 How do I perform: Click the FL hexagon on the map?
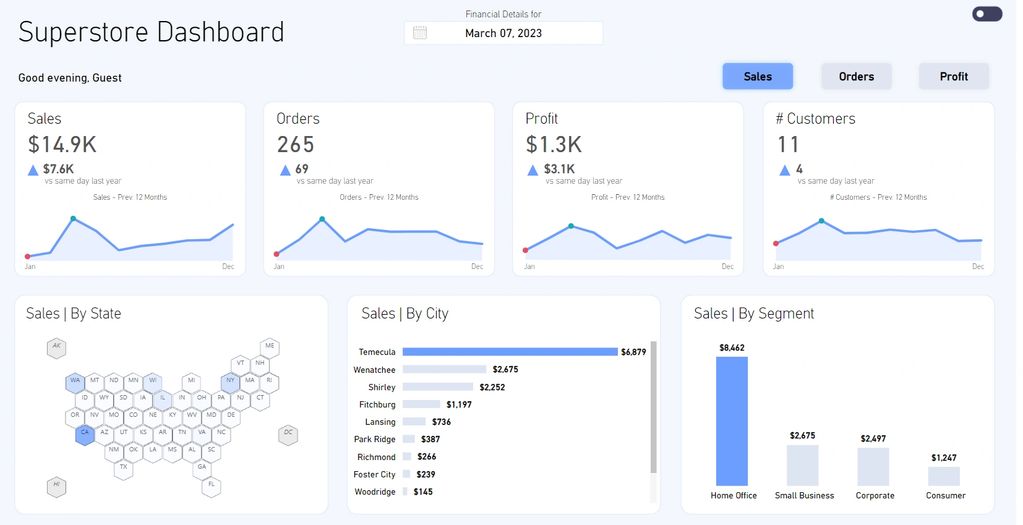211,485
